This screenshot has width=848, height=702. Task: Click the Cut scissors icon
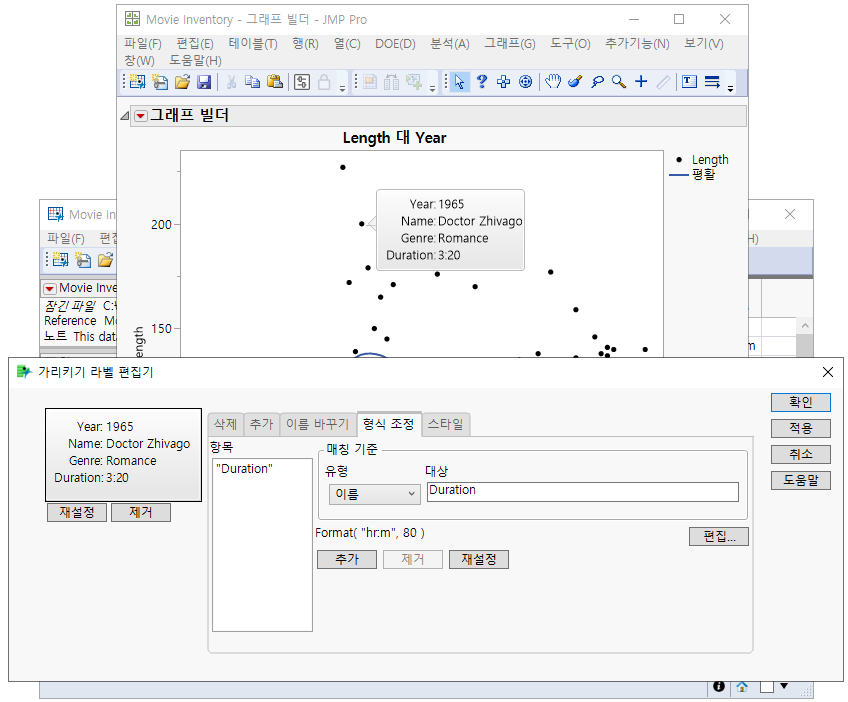(231, 82)
